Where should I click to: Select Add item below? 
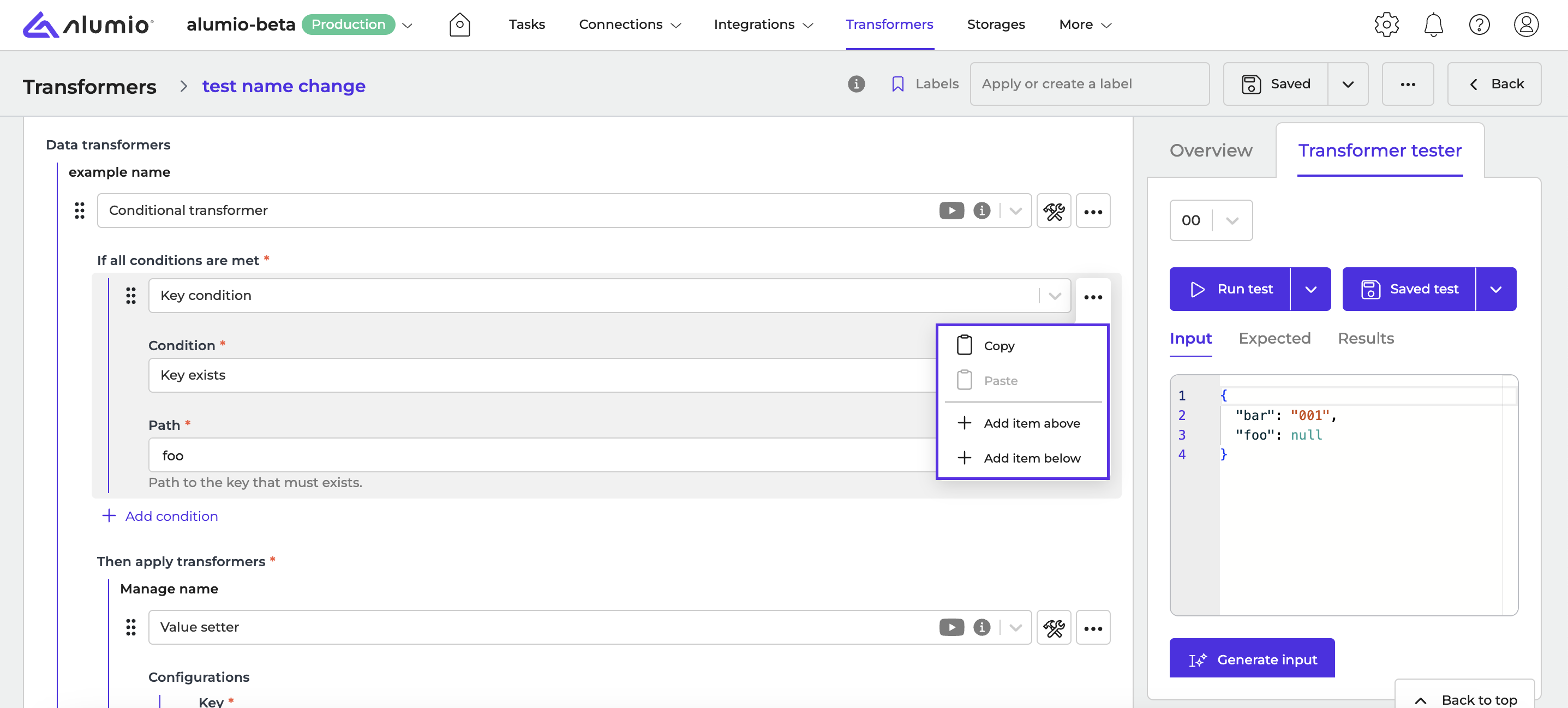tap(1022, 458)
